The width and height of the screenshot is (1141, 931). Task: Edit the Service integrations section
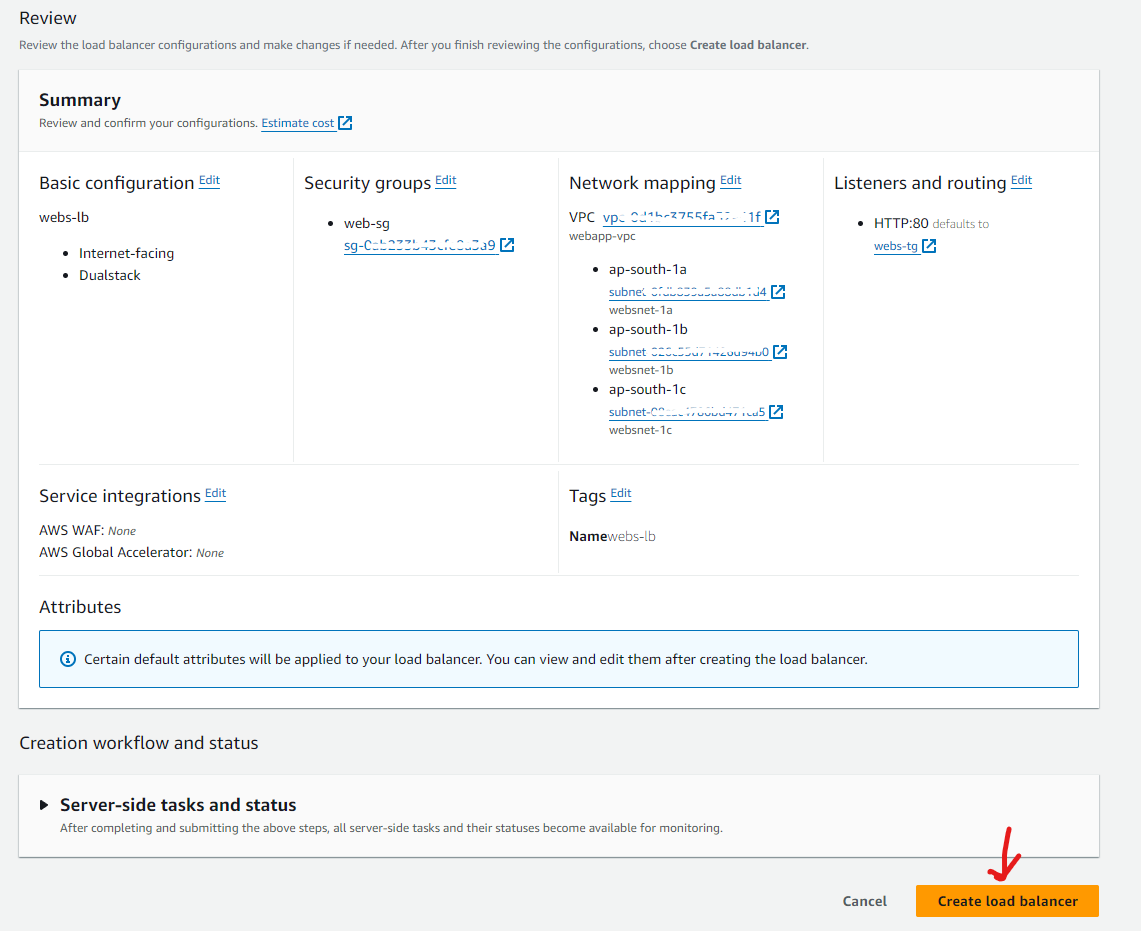click(215, 494)
